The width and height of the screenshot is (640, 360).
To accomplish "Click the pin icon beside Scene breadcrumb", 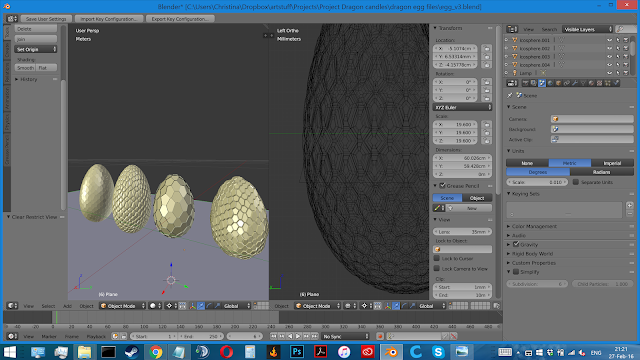I will (x=510, y=95).
